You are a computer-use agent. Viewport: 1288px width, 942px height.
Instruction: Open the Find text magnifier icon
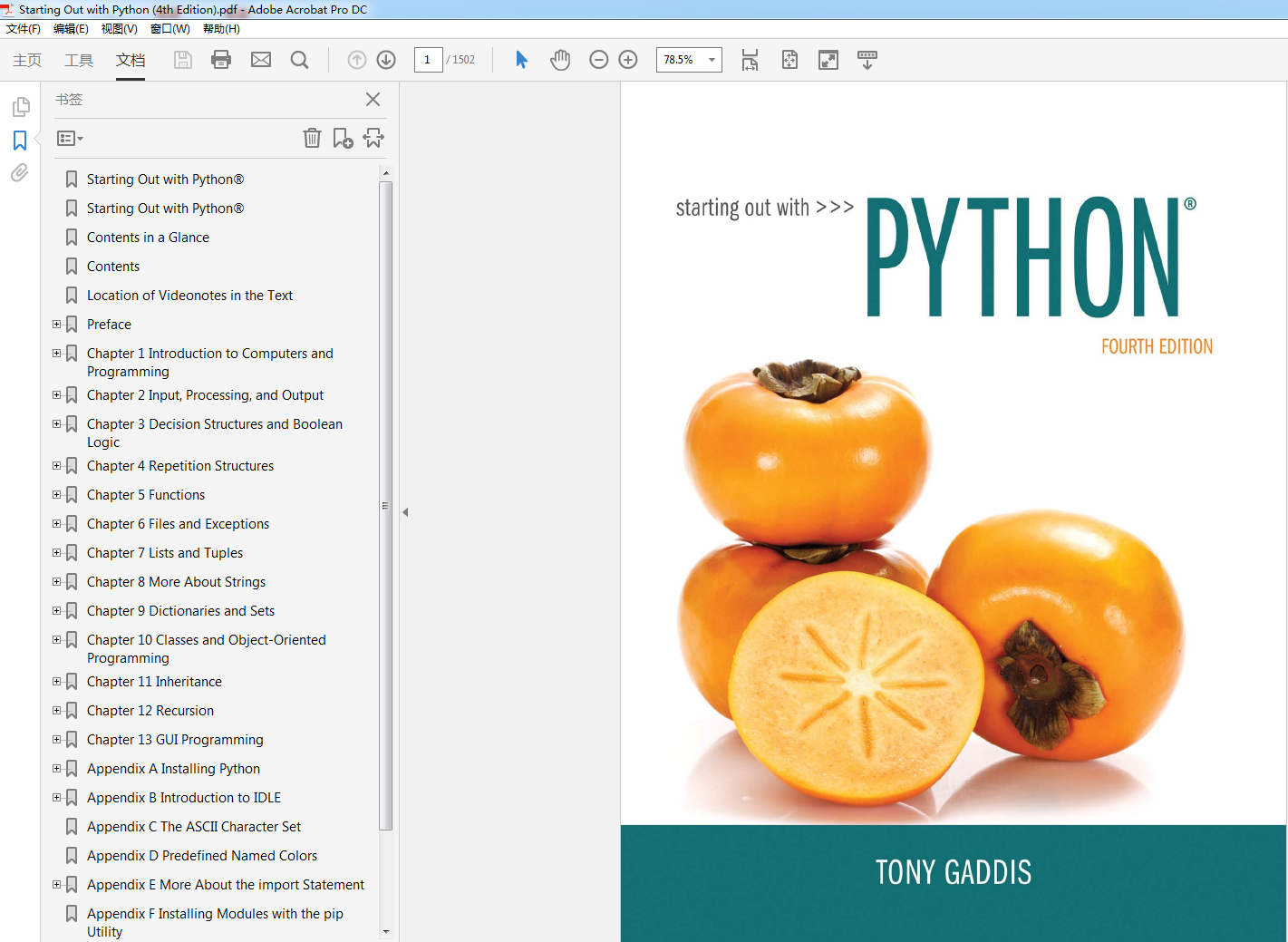pyautogui.click(x=299, y=60)
